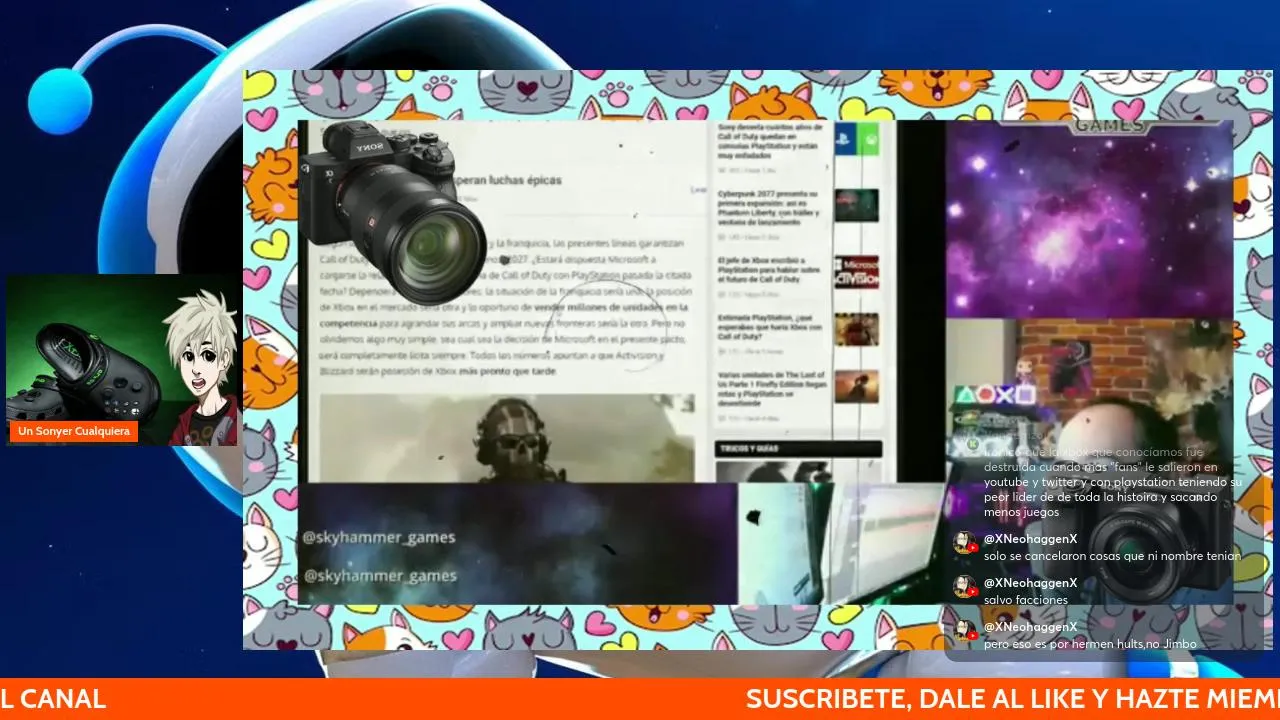This screenshot has height=720, width=1280.
Task: Open The Last of Us Firefly Edition thumbnail
Action: [x=857, y=387]
